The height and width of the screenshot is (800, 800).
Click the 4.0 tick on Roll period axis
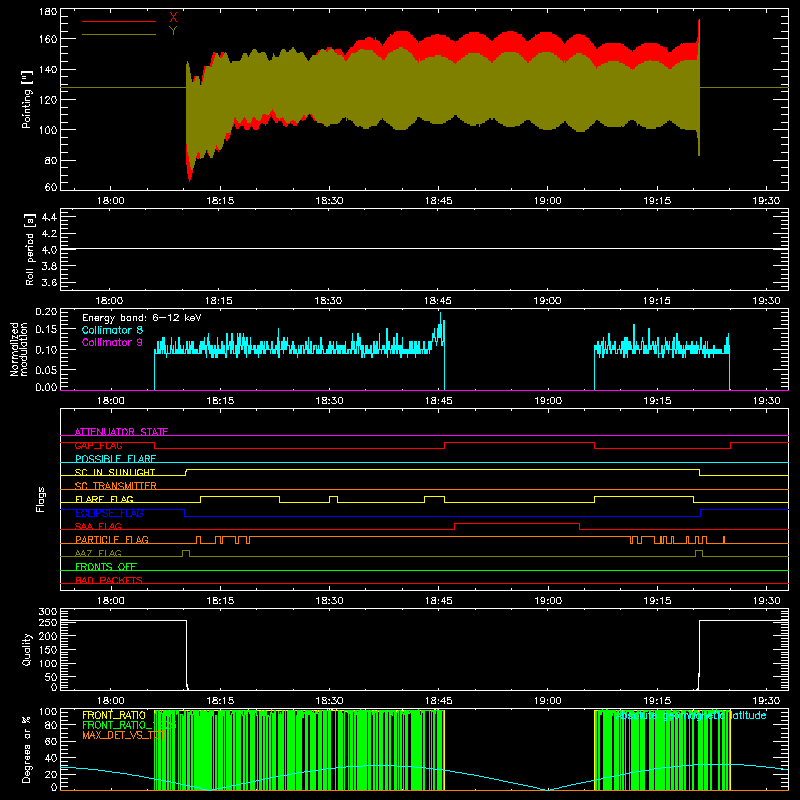[49, 250]
